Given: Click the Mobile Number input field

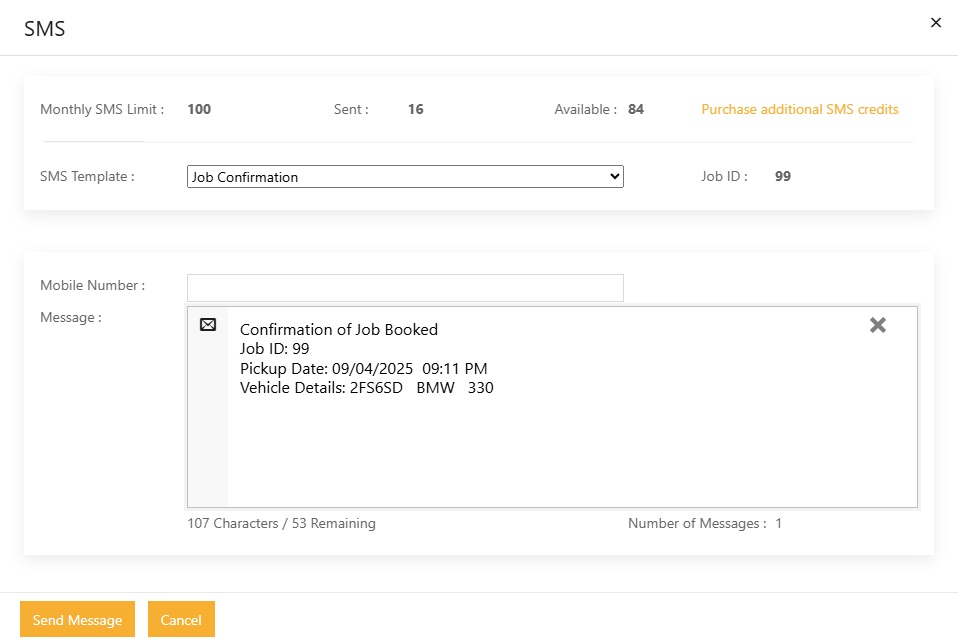Looking at the screenshot, I should [x=405, y=288].
